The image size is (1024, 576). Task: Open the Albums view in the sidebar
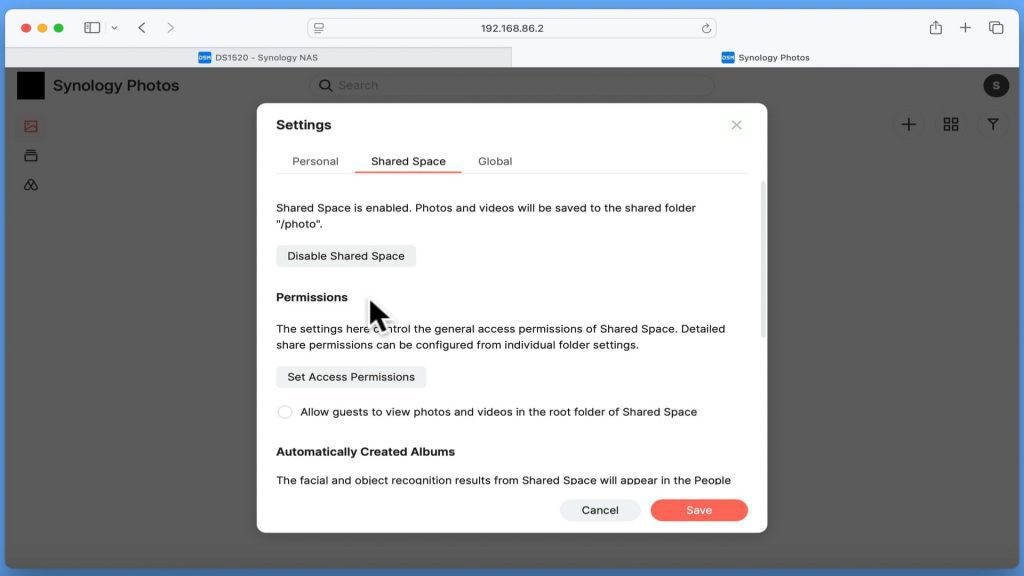pyautogui.click(x=31, y=155)
